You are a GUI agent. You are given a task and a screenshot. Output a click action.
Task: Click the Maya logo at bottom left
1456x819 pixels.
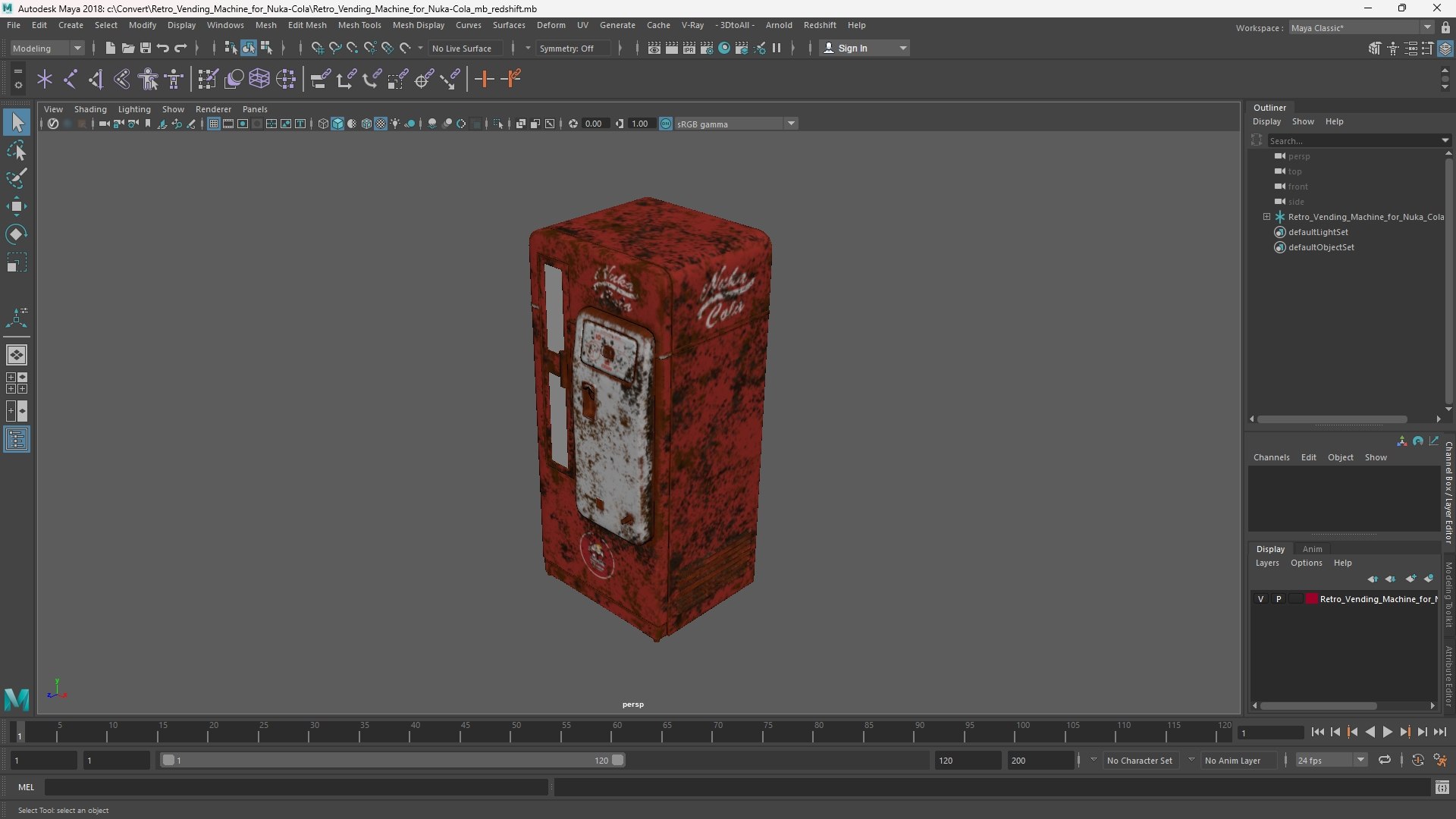pyautogui.click(x=17, y=698)
